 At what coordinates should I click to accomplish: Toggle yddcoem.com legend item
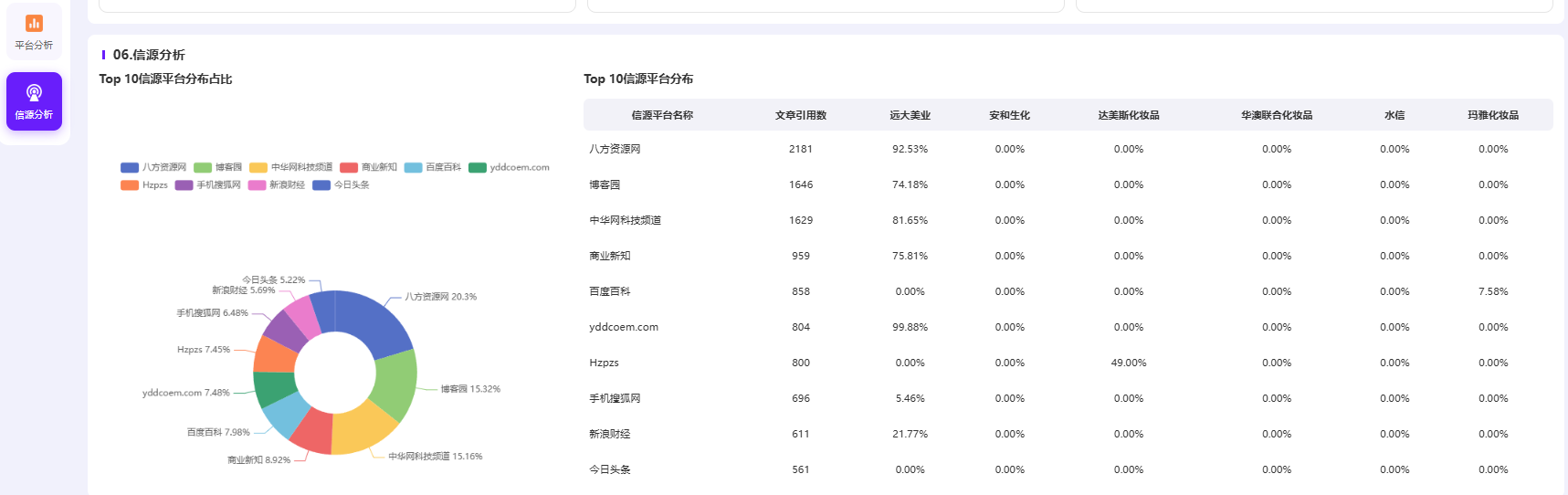(x=510, y=168)
